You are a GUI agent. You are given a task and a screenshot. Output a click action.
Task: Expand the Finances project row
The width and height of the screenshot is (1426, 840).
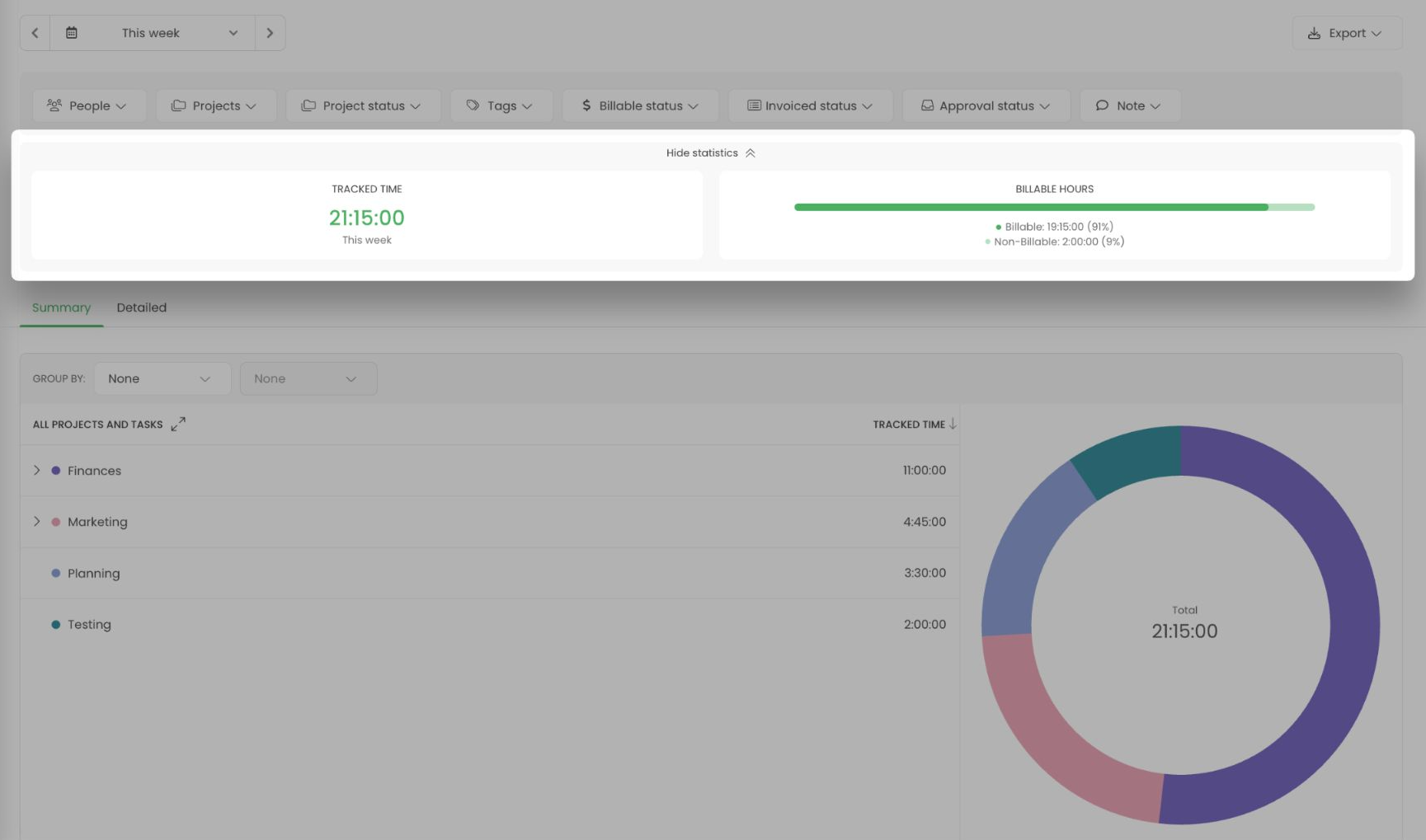point(36,470)
